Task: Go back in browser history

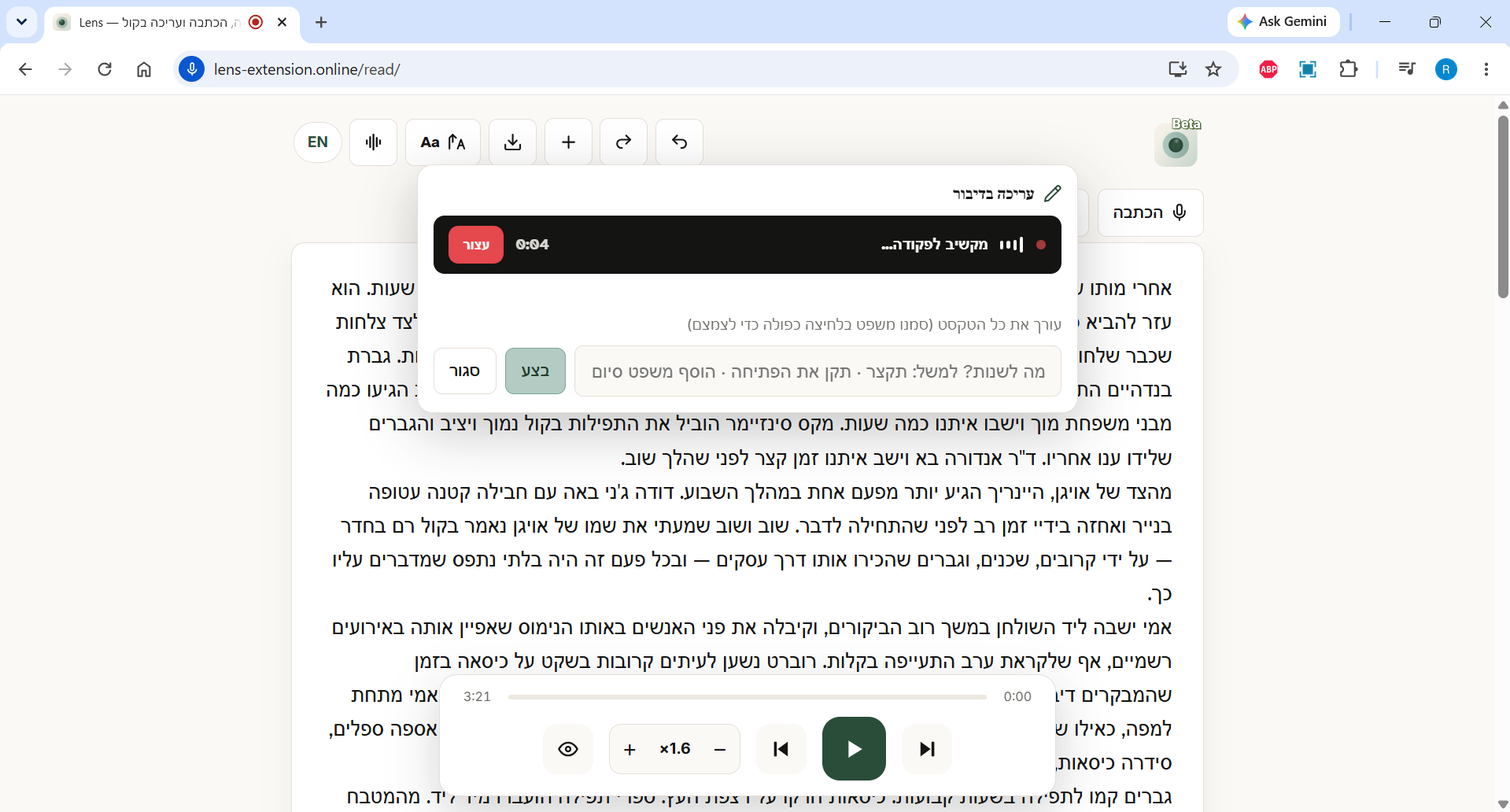Action: pos(25,69)
